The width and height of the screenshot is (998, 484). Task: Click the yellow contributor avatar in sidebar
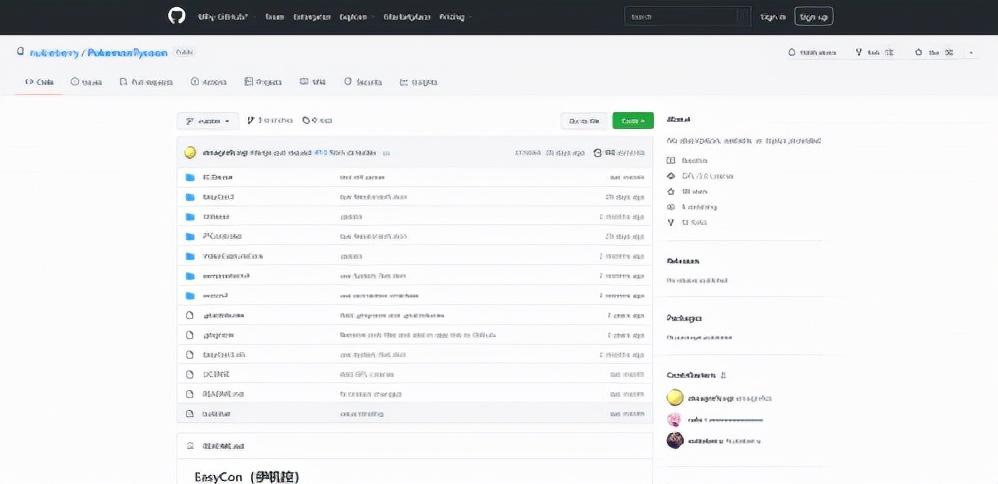tap(675, 398)
